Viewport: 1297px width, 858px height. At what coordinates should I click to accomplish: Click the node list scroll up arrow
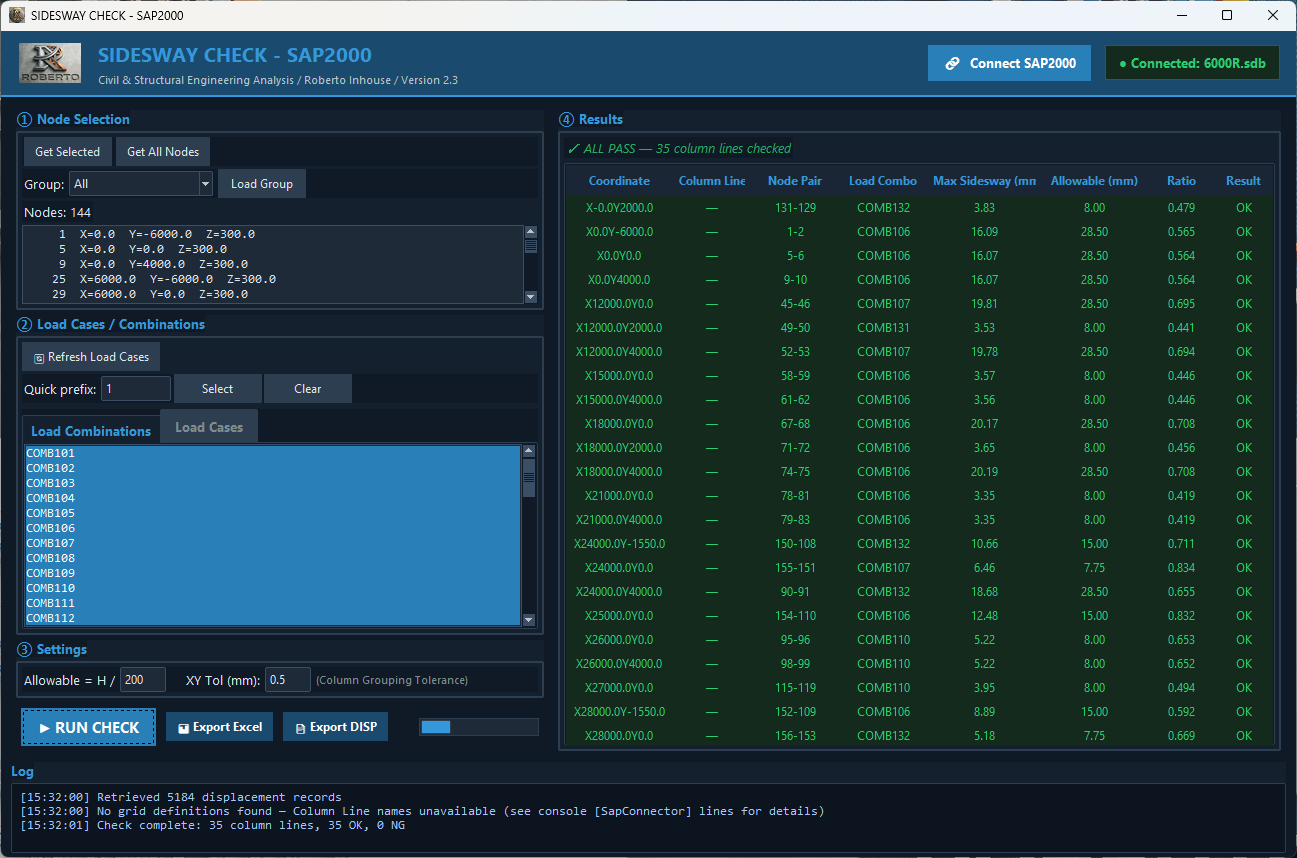click(530, 232)
